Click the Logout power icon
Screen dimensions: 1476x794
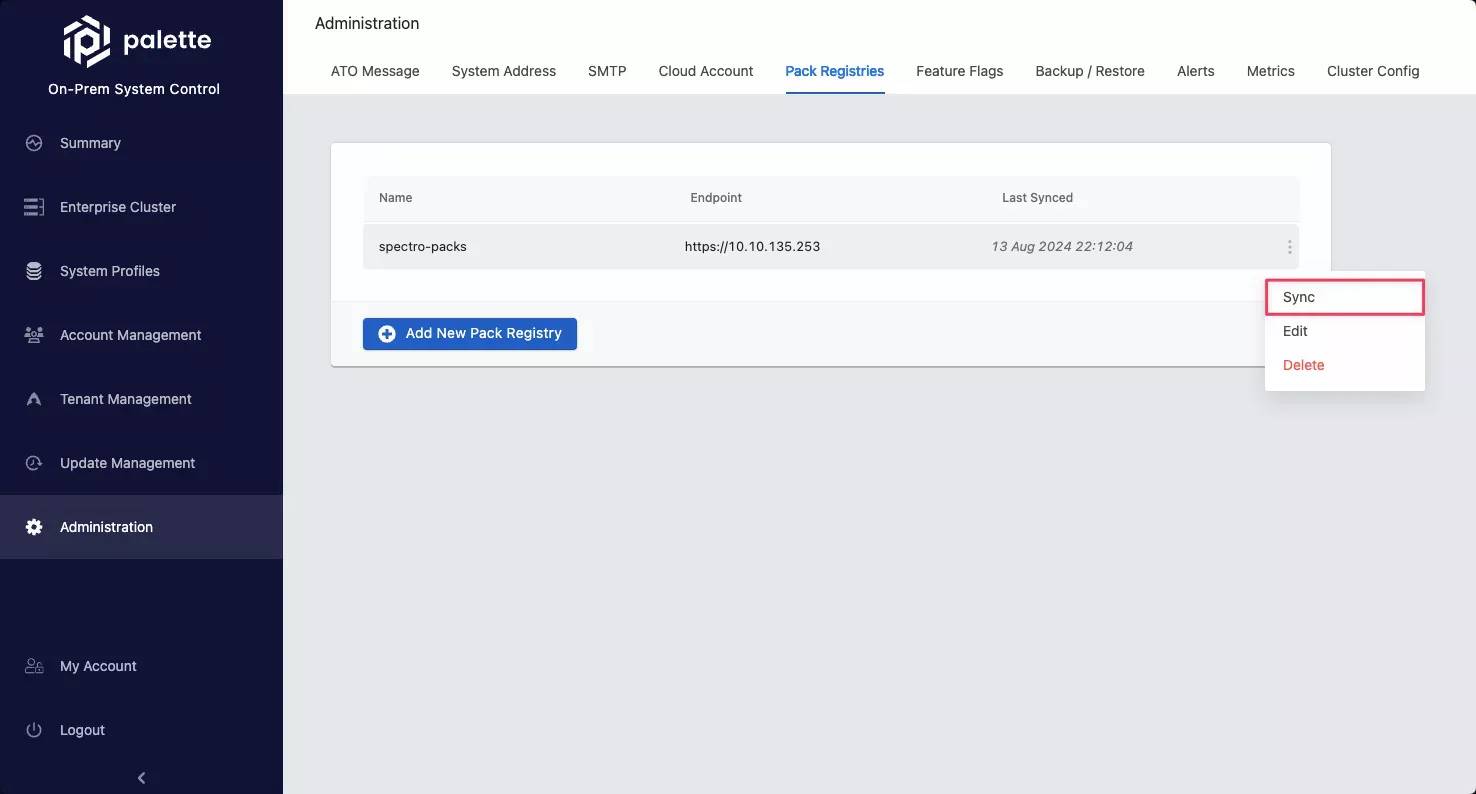pos(34,730)
